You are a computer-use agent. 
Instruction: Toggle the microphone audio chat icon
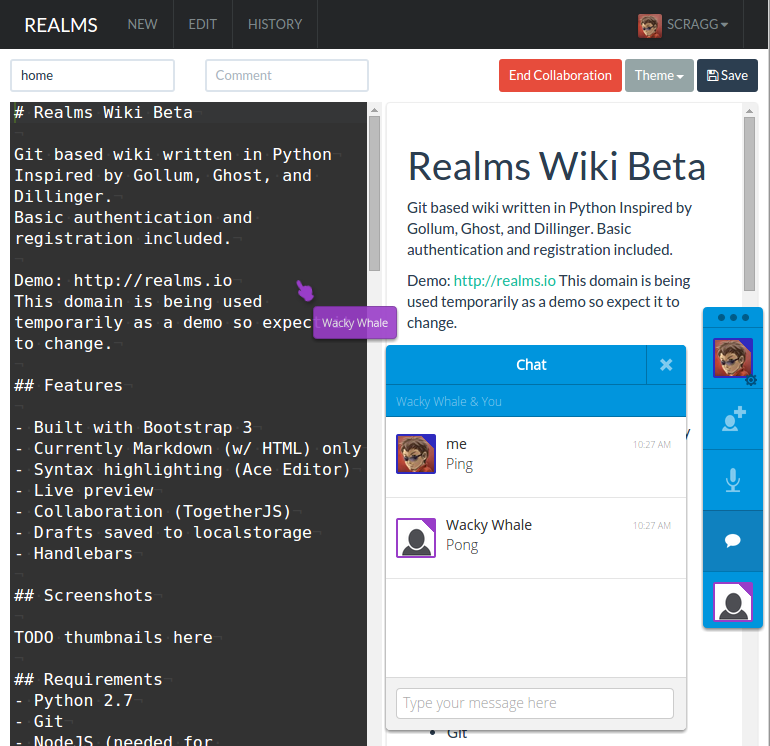pos(733,480)
